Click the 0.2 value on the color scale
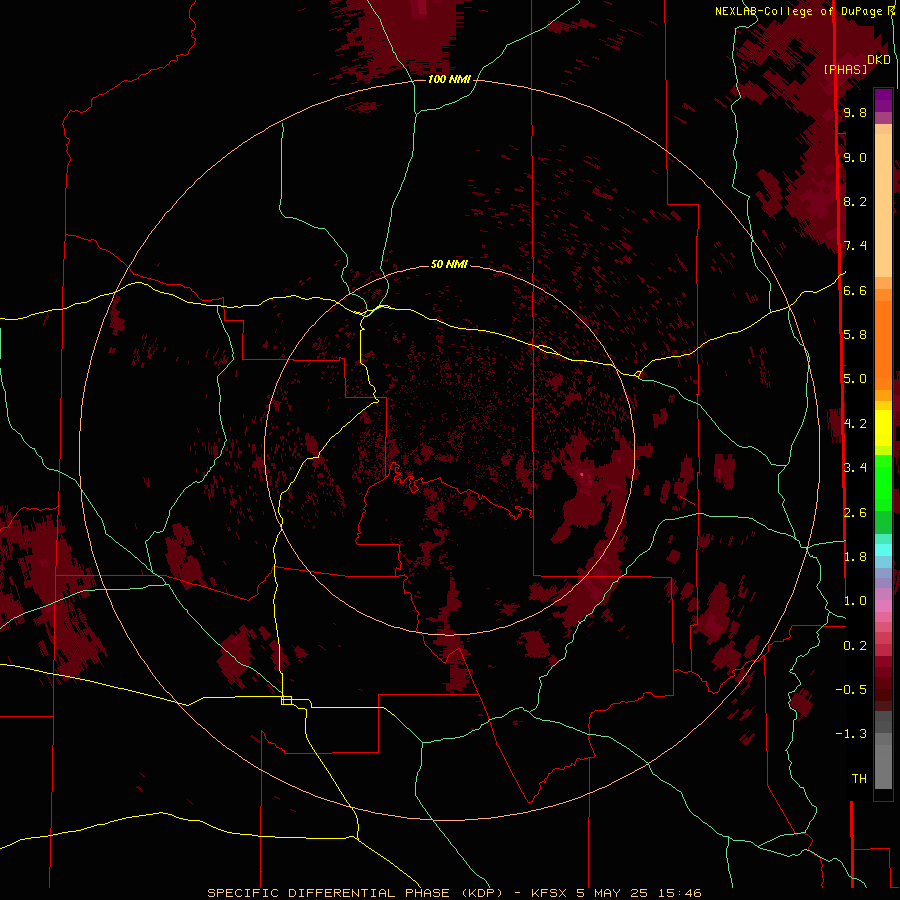 click(x=855, y=645)
